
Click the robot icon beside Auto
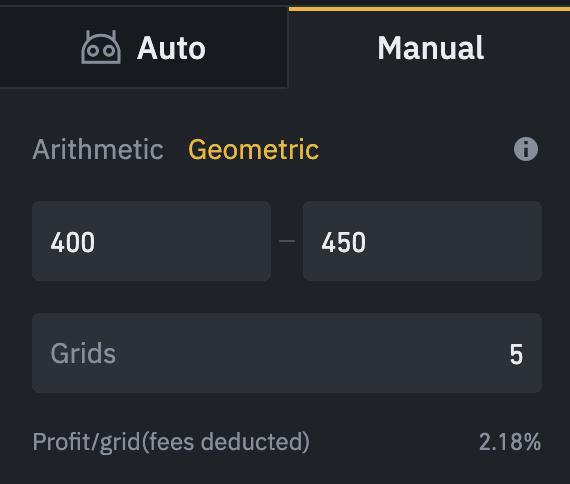point(101,47)
